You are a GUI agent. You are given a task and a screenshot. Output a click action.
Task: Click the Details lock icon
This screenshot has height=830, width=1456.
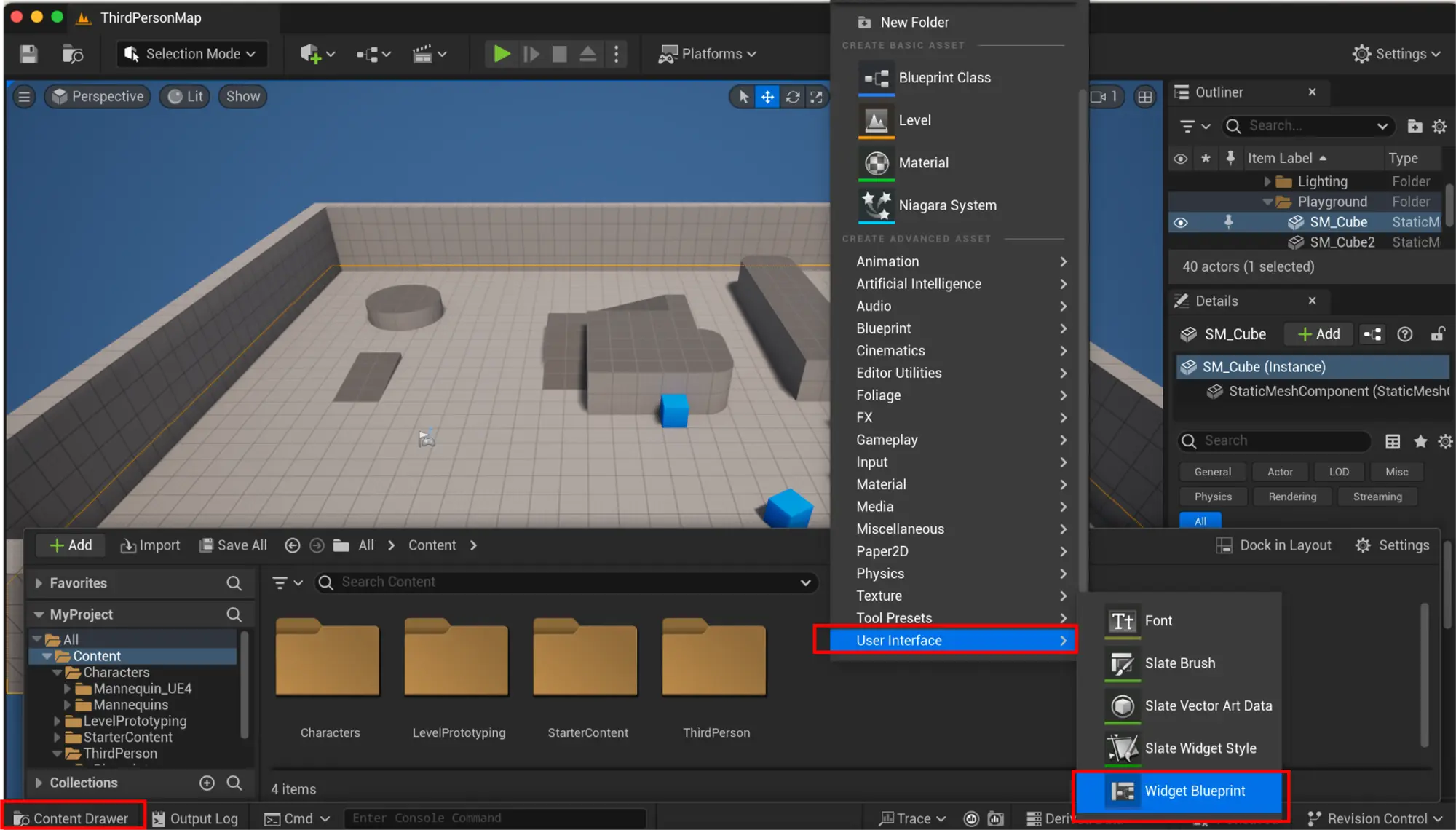point(1437,334)
